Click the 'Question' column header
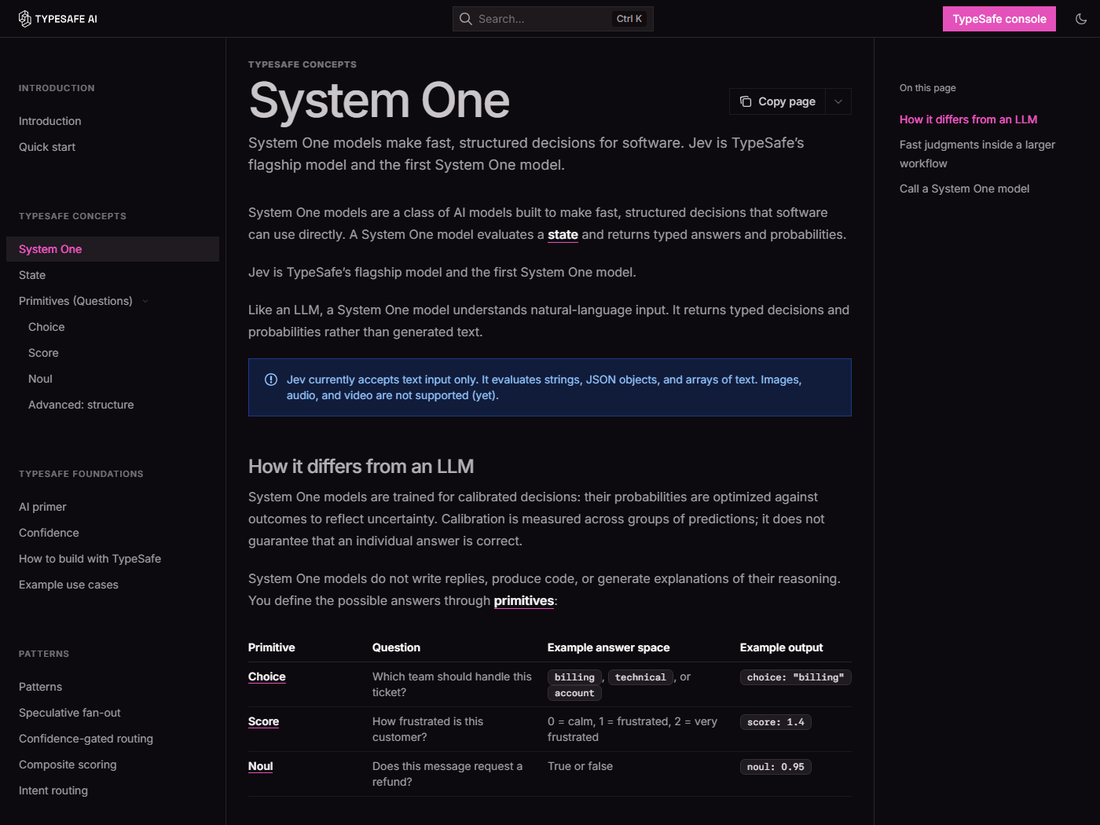Image resolution: width=1100 pixels, height=825 pixels. click(x=396, y=648)
